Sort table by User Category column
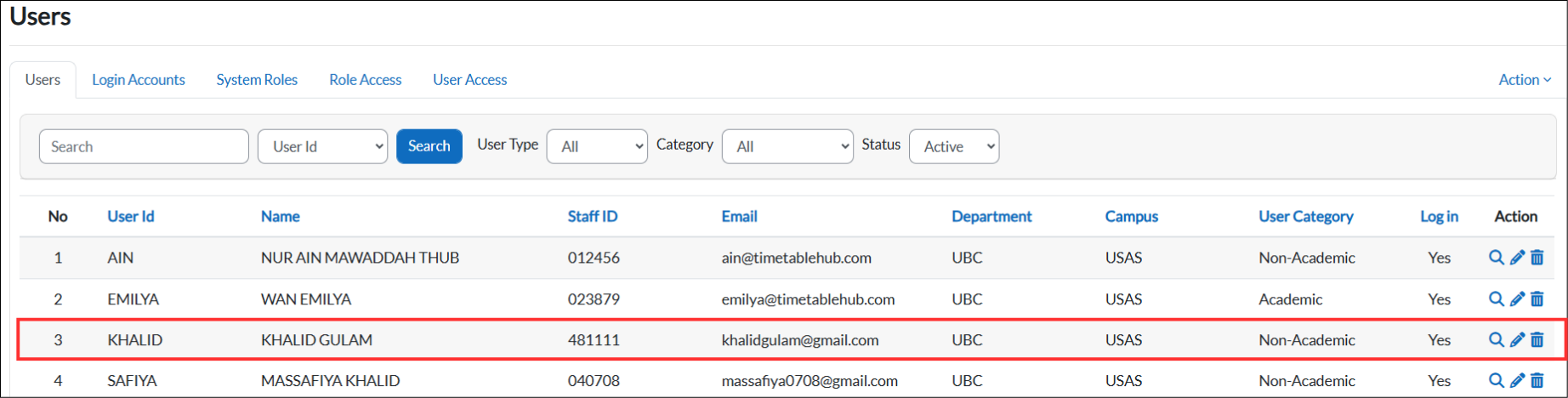Image resolution: width=1568 pixels, height=398 pixels. pyautogui.click(x=1306, y=216)
